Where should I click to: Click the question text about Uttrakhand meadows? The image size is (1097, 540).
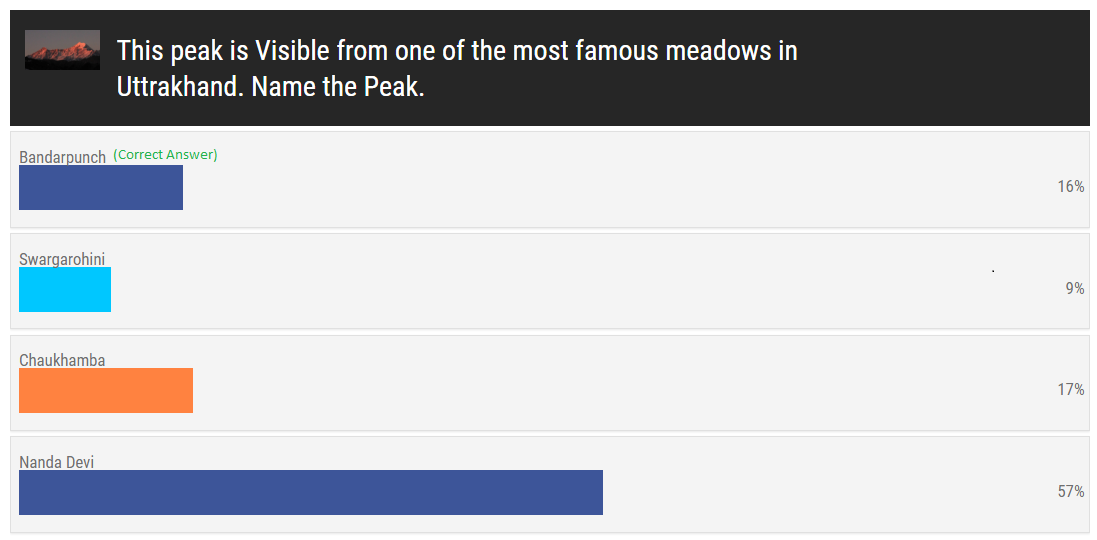coord(457,69)
